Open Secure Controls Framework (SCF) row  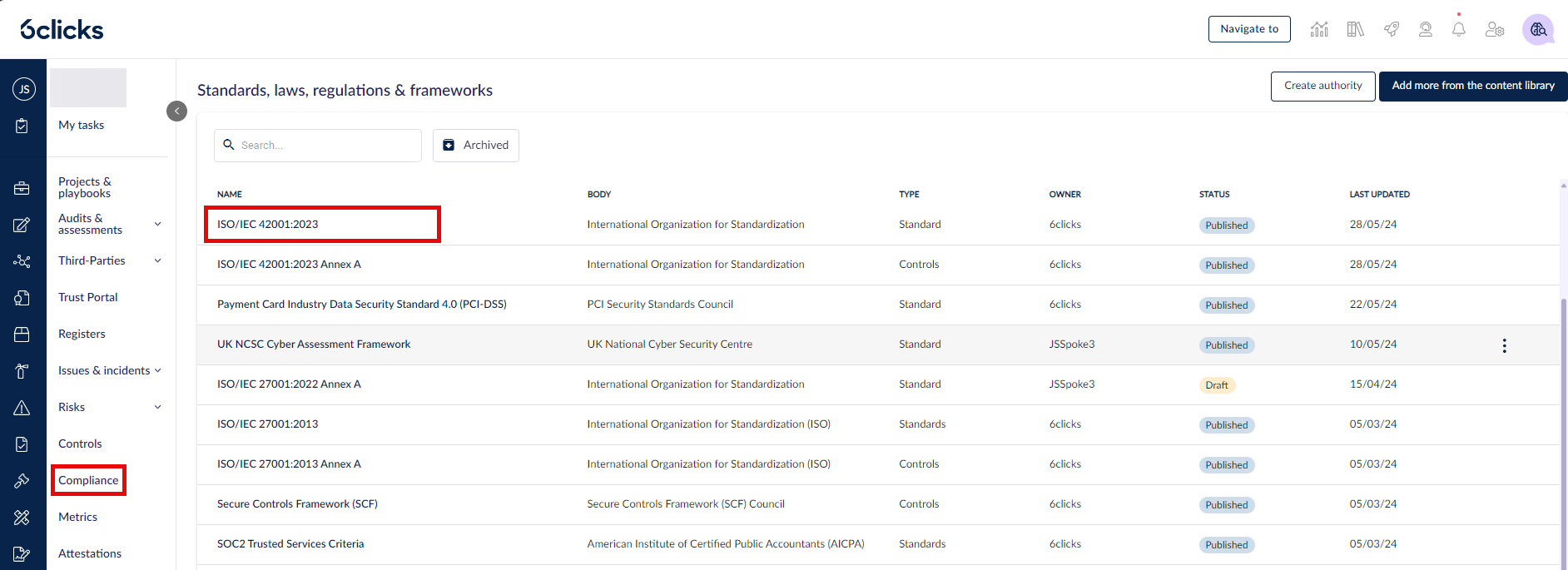297,503
